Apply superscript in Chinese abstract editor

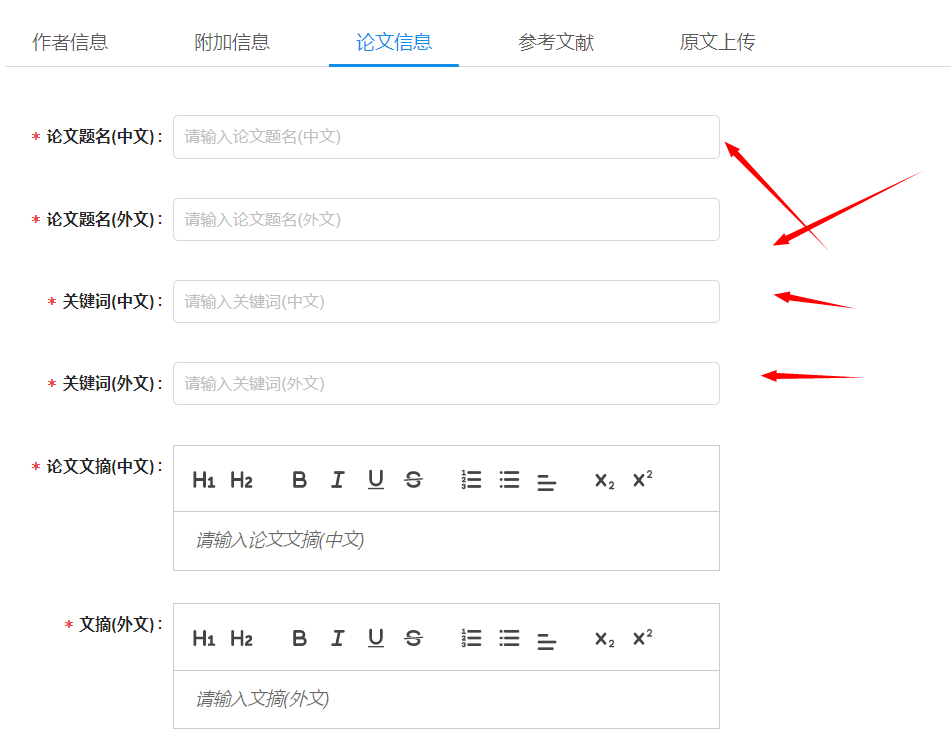[x=641, y=479]
